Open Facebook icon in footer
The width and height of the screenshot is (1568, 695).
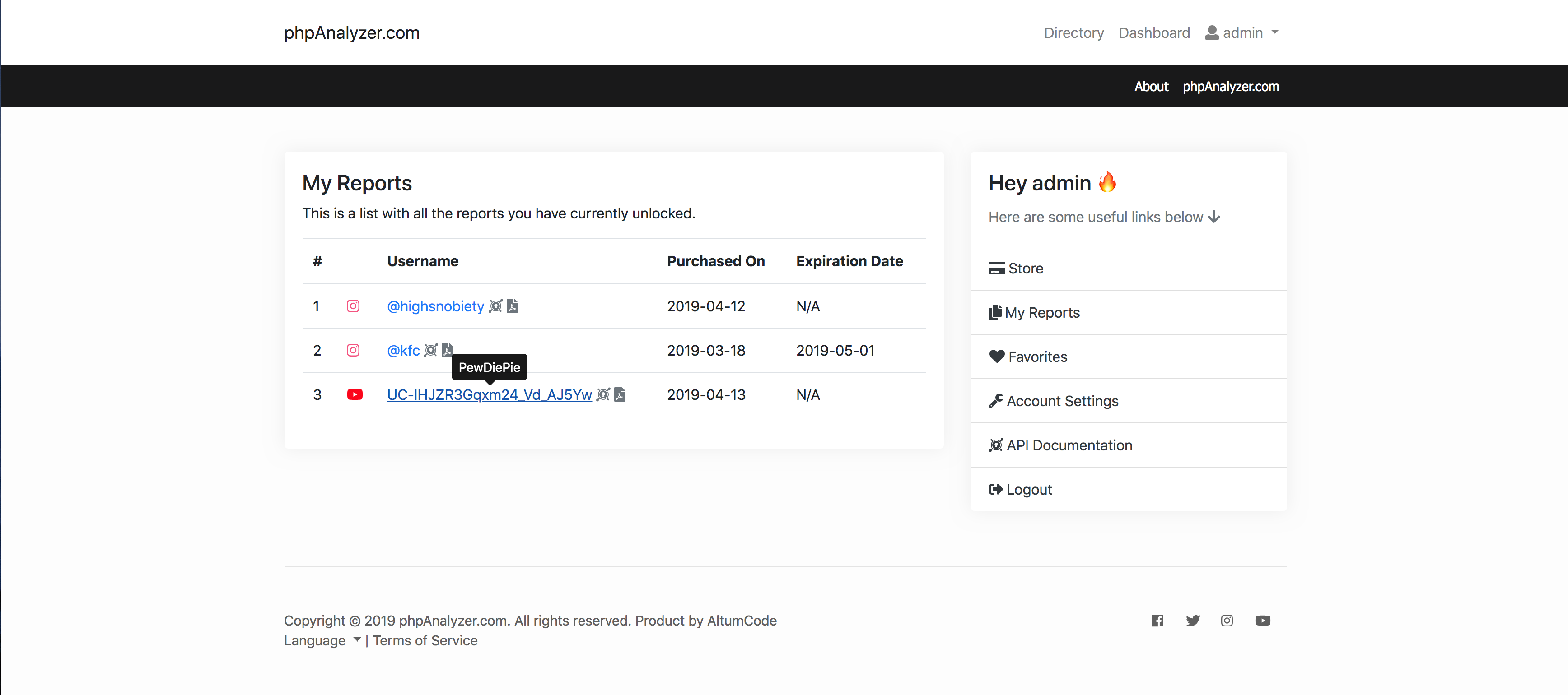coord(1157,620)
